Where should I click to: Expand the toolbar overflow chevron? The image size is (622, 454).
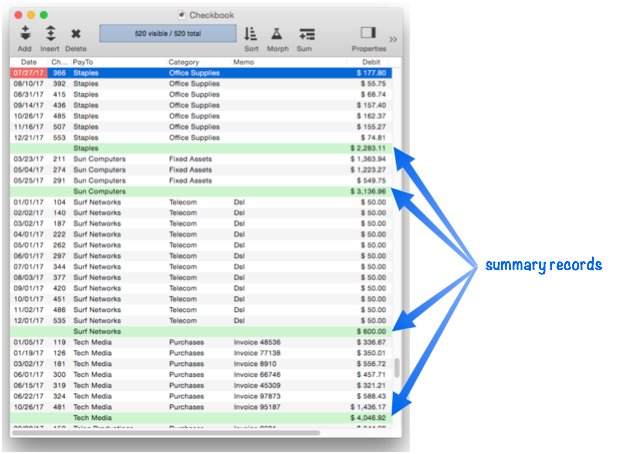[393, 39]
